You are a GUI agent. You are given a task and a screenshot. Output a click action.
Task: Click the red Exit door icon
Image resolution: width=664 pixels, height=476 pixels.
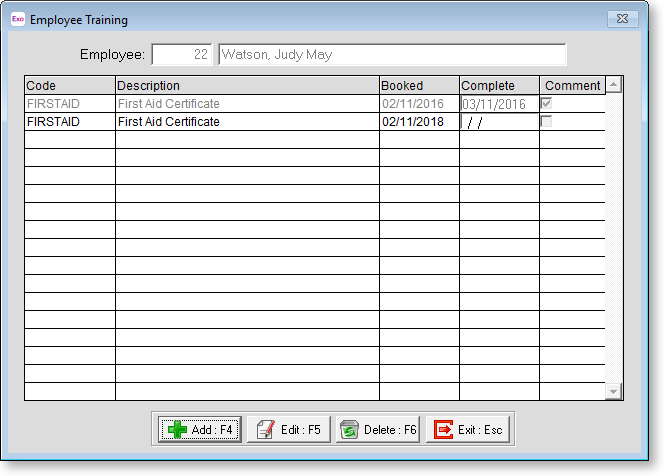tap(442, 430)
